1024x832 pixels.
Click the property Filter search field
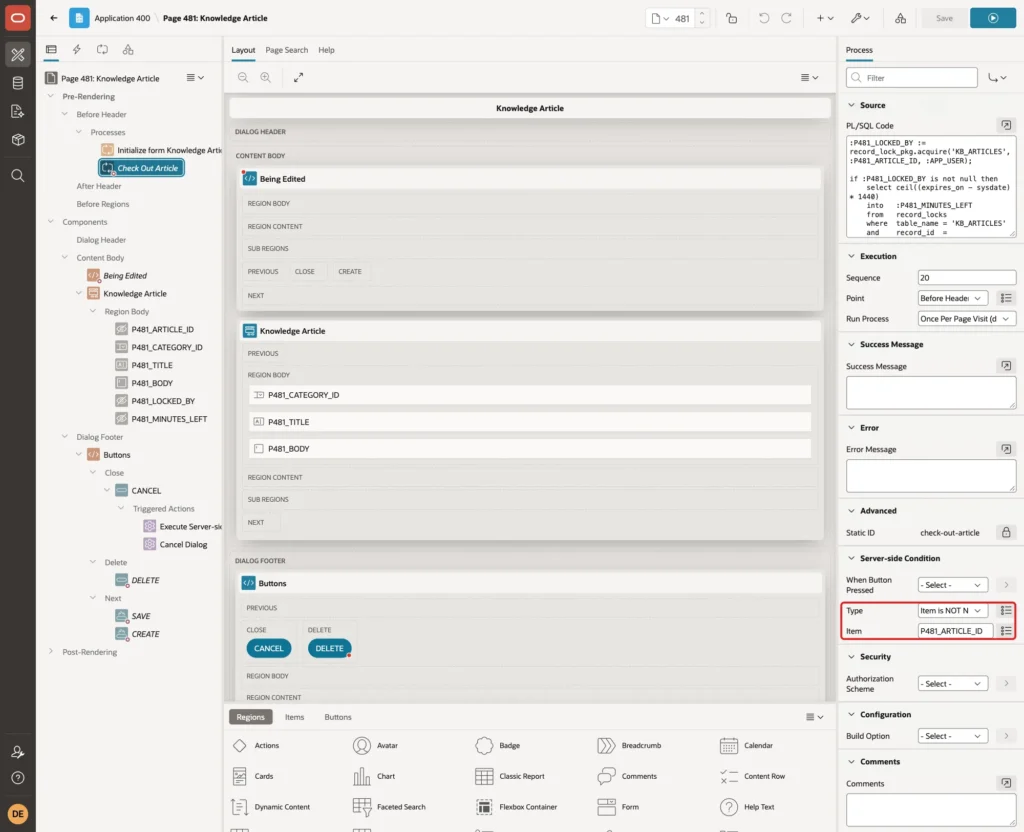coord(912,78)
